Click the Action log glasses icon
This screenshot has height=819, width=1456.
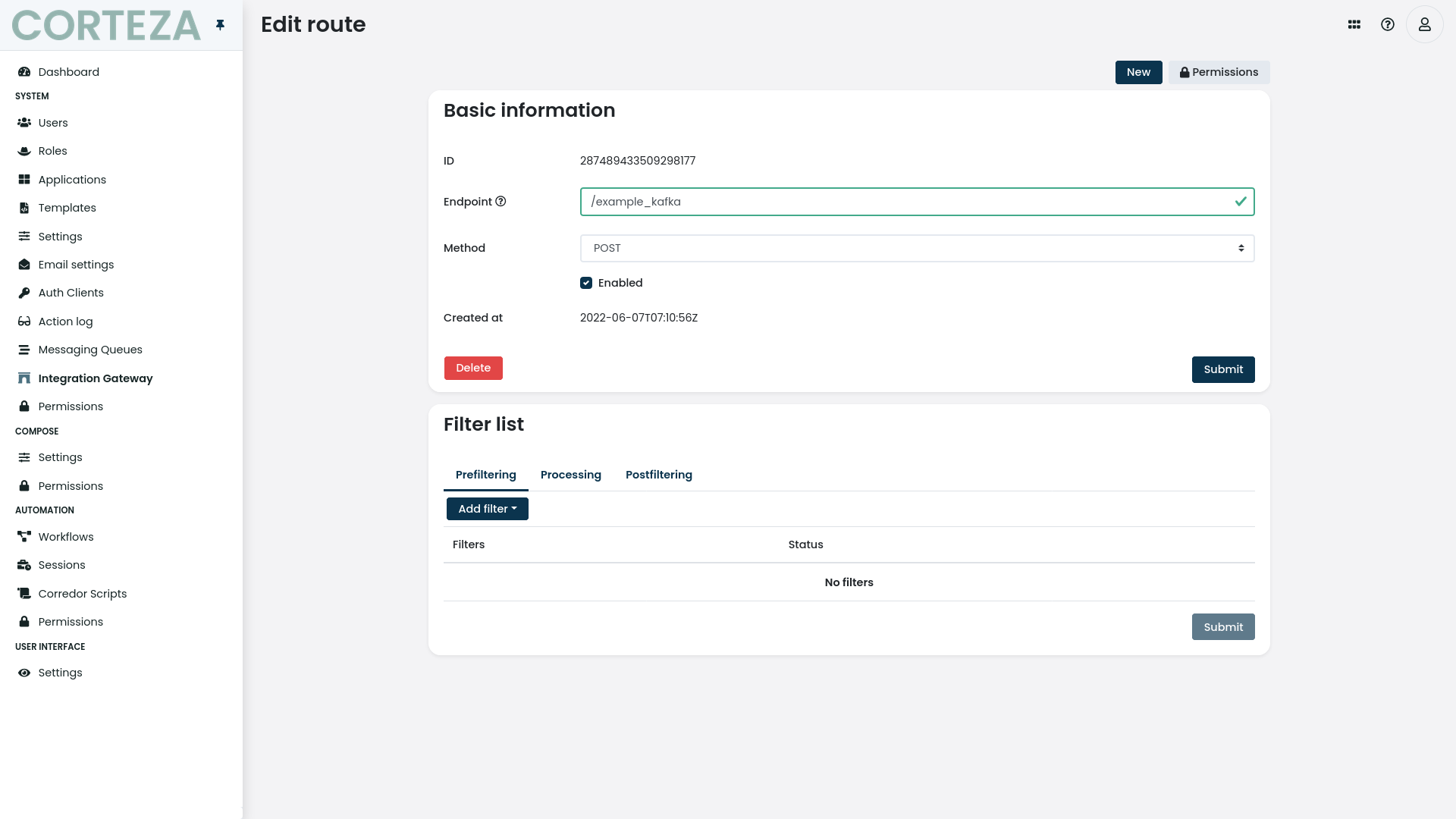(x=24, y=322)
